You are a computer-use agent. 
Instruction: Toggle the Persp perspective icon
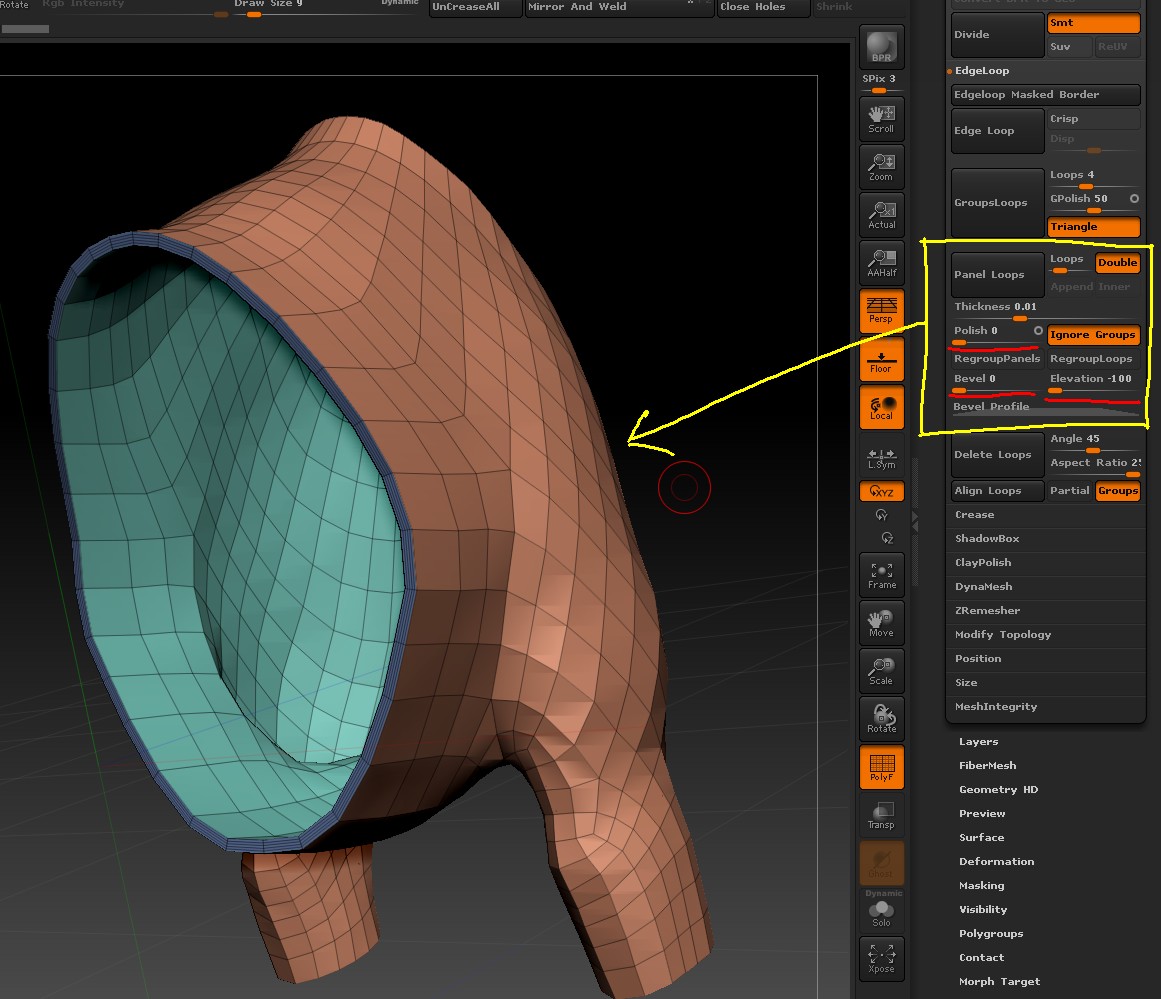(x=881, y=310)
